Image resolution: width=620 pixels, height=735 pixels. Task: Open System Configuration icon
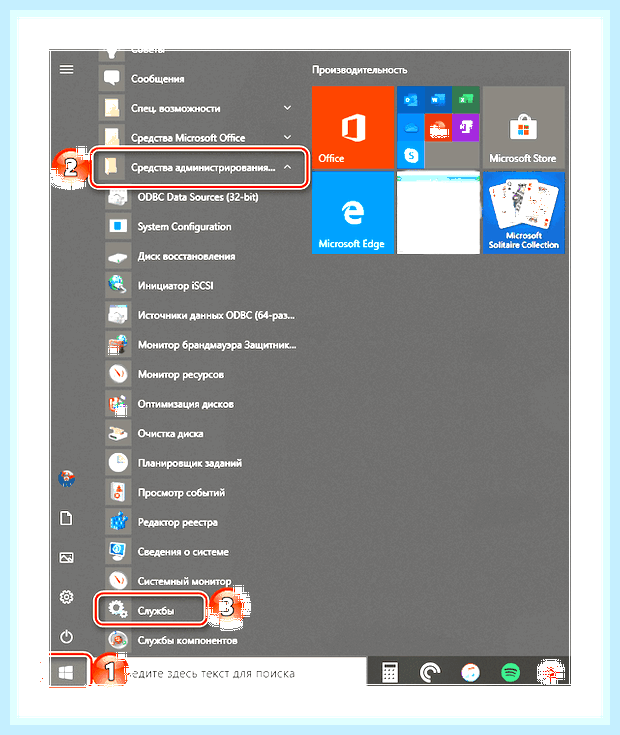tap(118, 226)
